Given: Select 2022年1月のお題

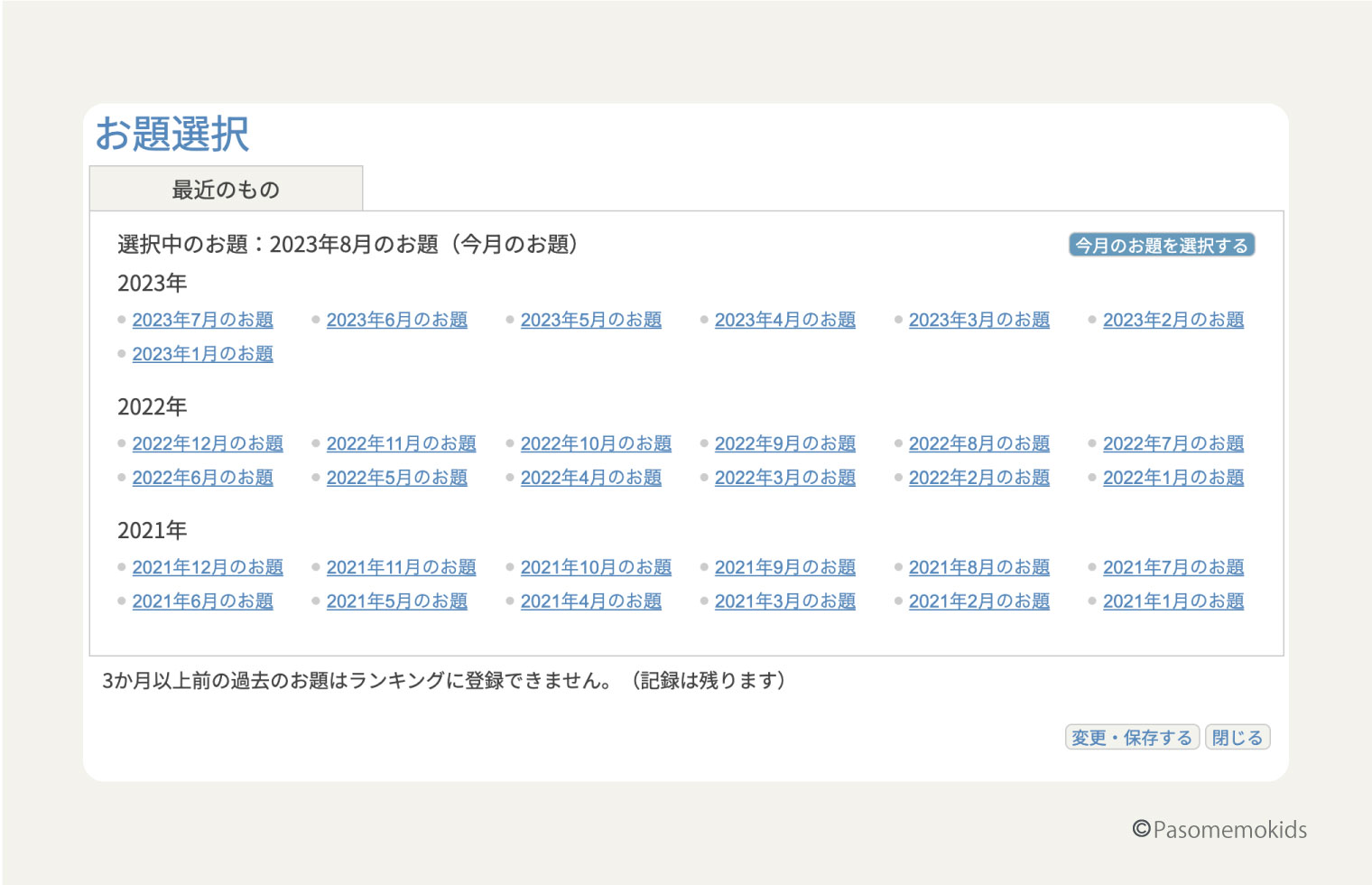Looking at the screenshot, I should click(x=1173, y=478).
